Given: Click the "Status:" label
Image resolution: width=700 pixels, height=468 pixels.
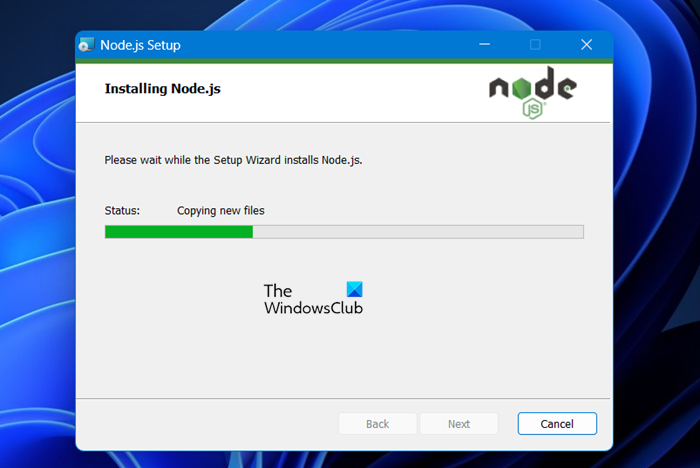Looking at the screenshot, I should (x=122, y=210).
